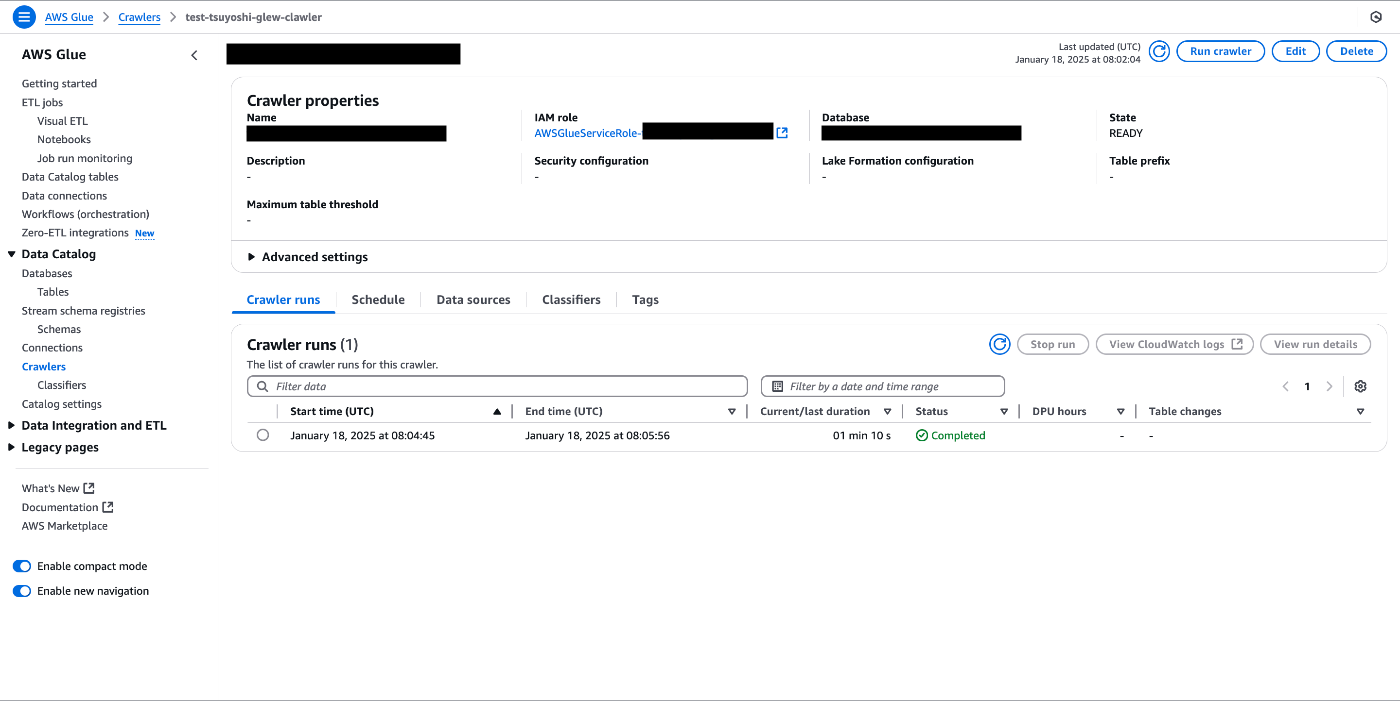This screenshot has height=701, width=1400.
Task: Click View run details button
Action: pos(1315,344)
